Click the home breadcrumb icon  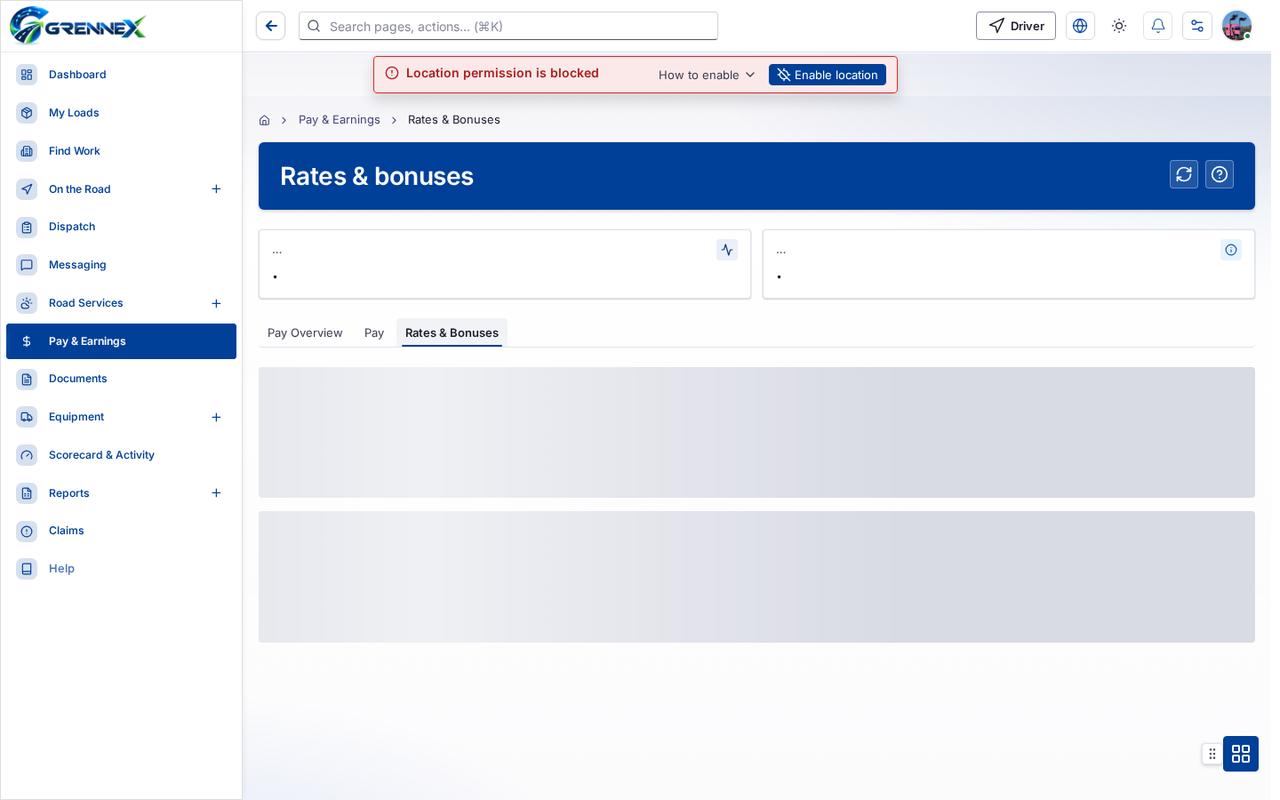tap(264, 120)
